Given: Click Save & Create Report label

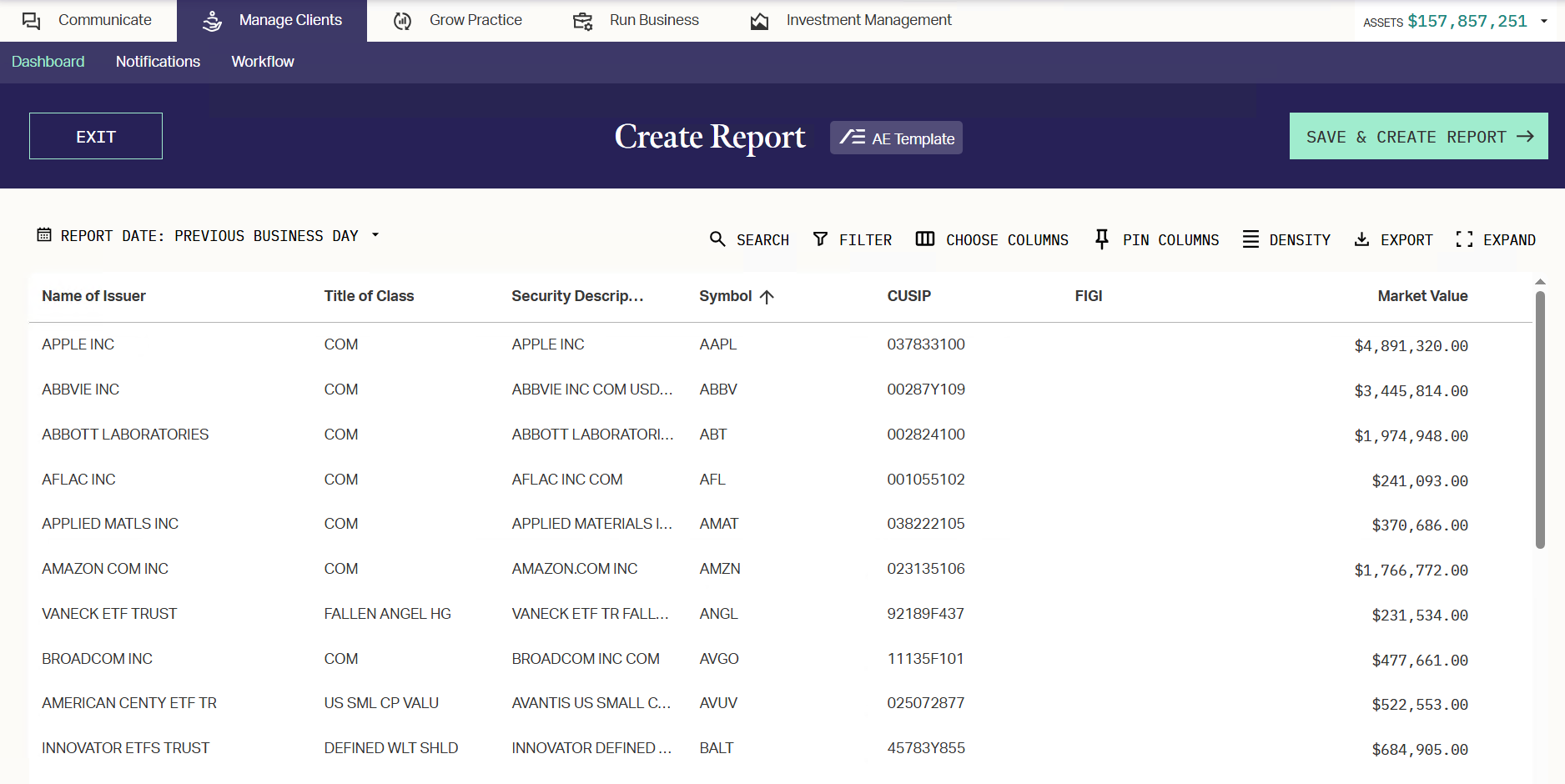Looking at the screenshot, I should pos(1406,137).
